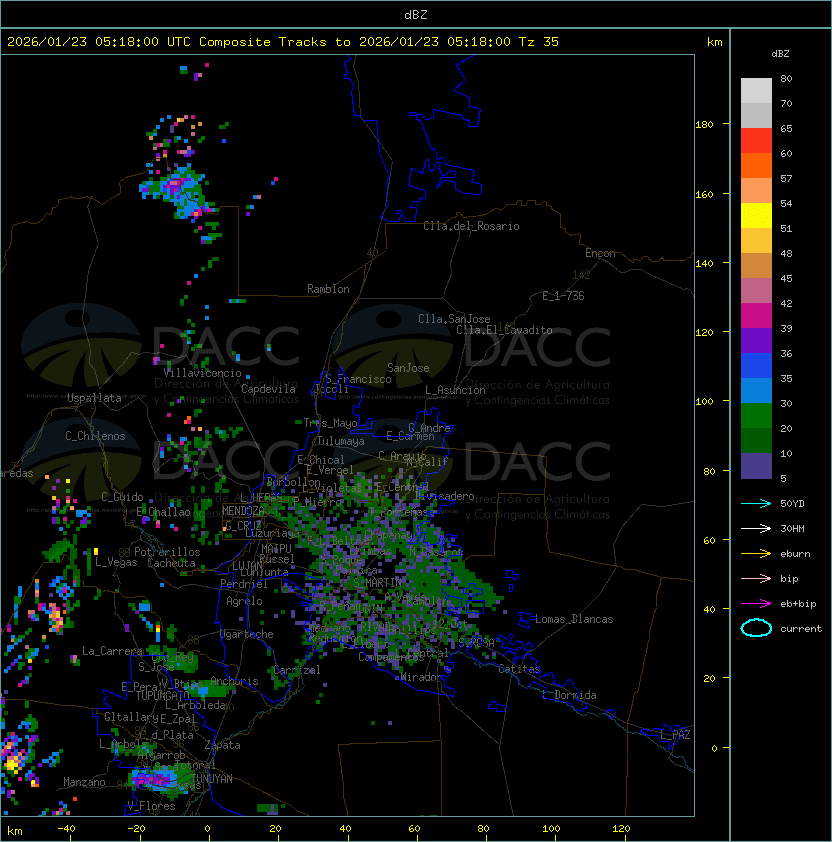The width and height of the screenshot is (832, 842).
Task: Click the Clla.SanJose map label
Action: pyautogui.click(x=454, y=319)
